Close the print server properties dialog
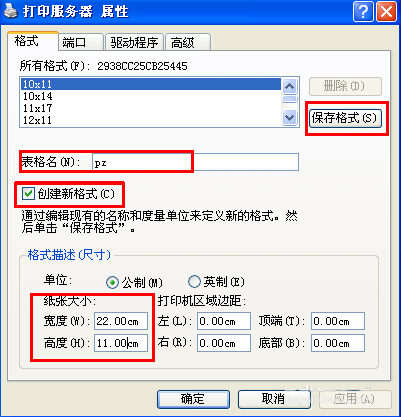The width and height of the screenshot is (401, 417). (387, 12)
